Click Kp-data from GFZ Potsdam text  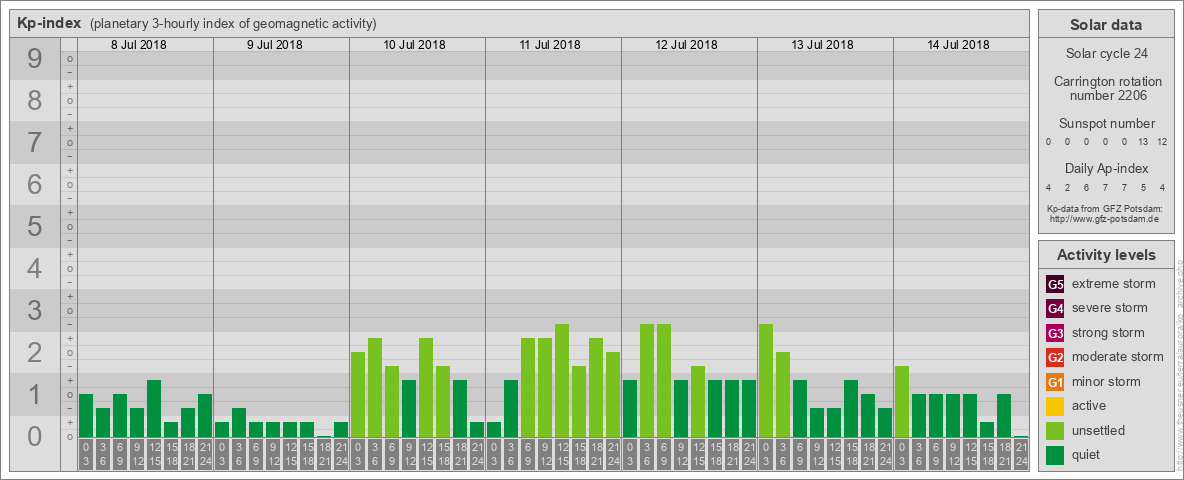pyautogui.click(x=1104, y=208)
